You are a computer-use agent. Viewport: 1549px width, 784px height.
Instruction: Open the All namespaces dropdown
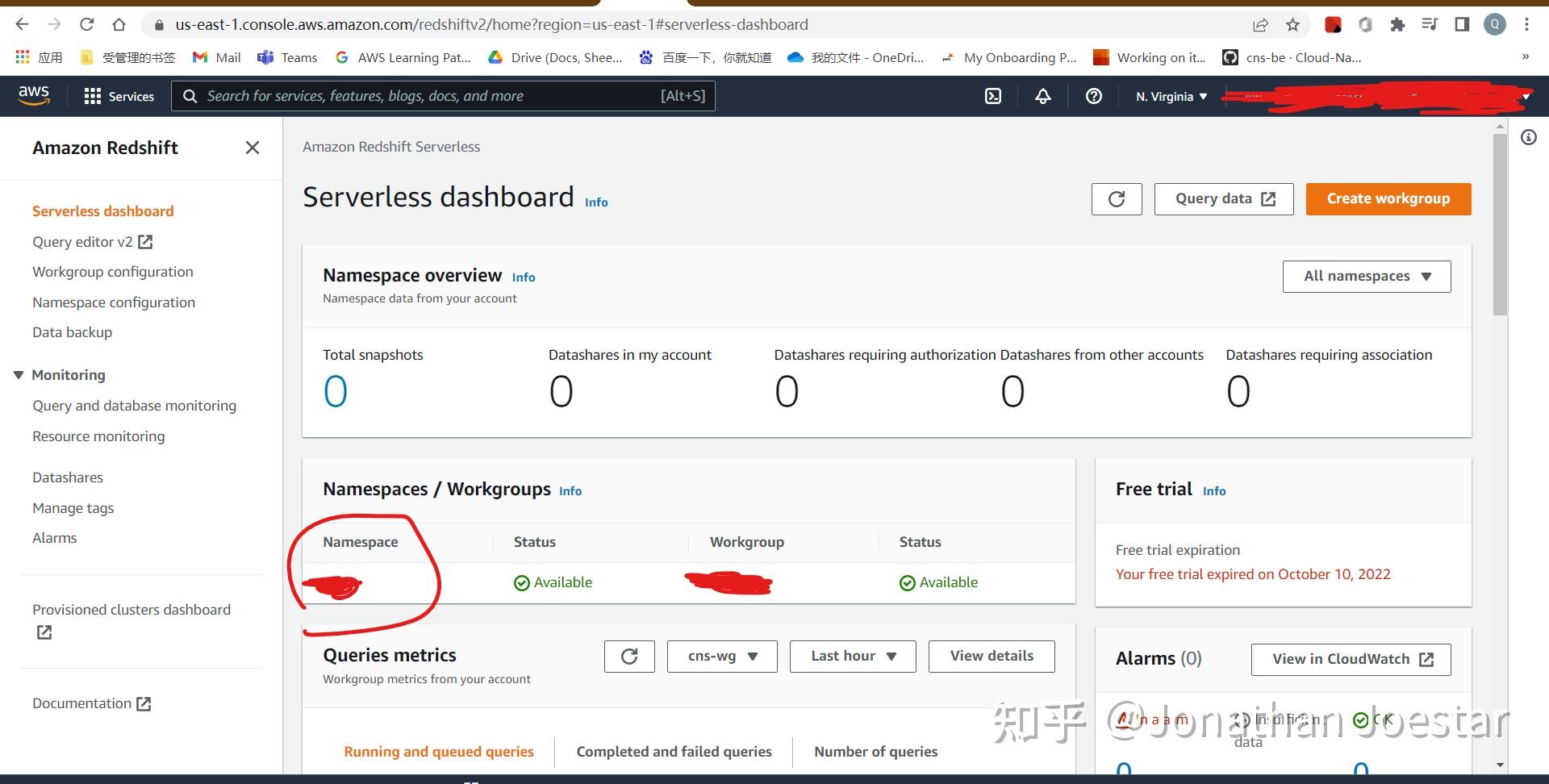[x=1366, y=276]
